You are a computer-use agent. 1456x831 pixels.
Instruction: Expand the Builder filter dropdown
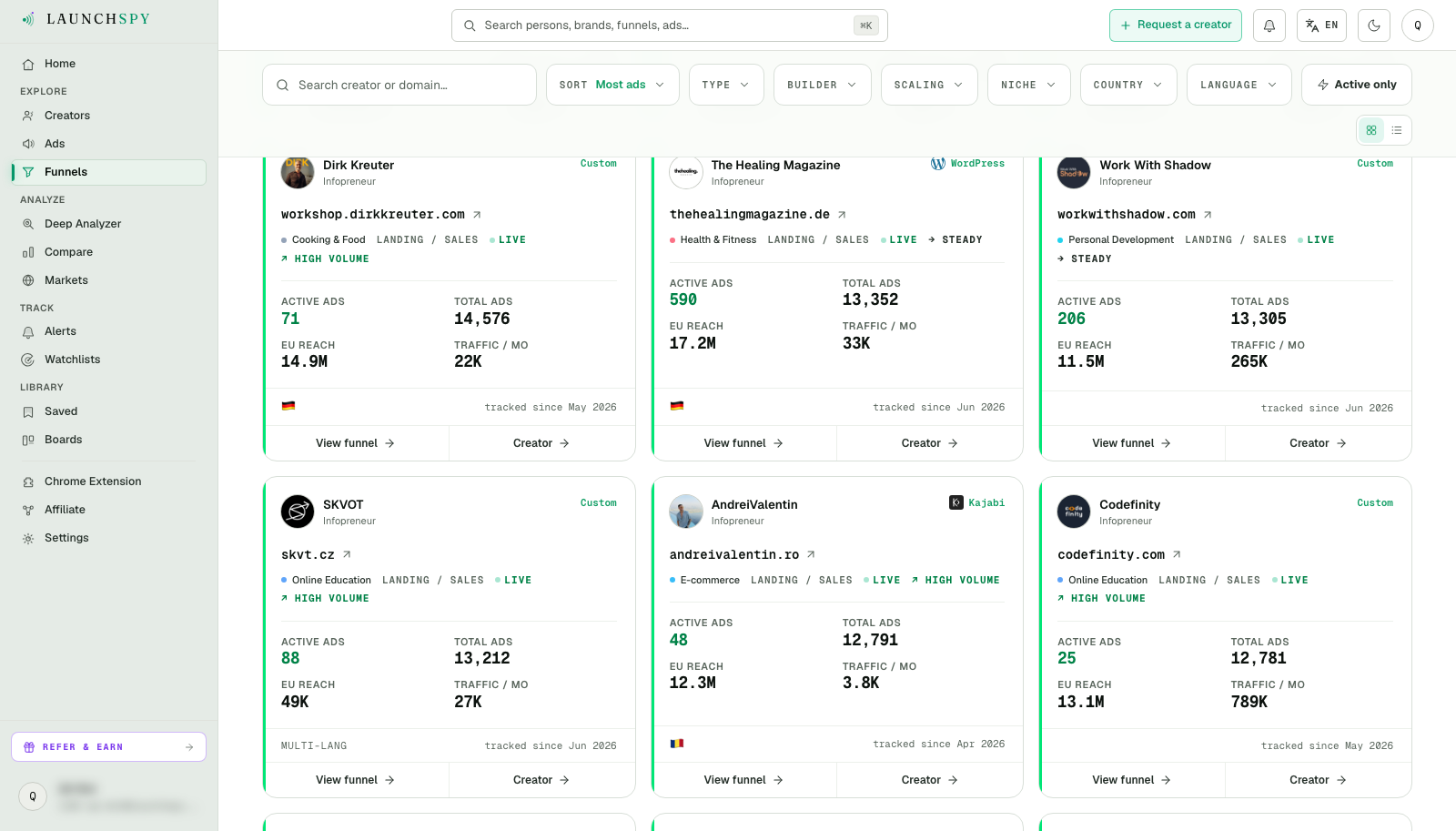coord(823,85)
